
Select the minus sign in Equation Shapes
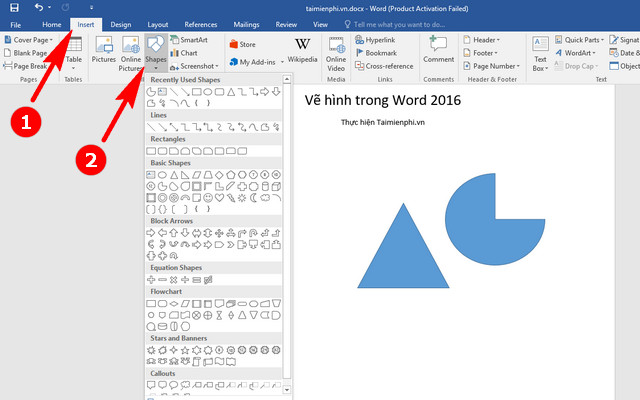(x=162, y=280)
